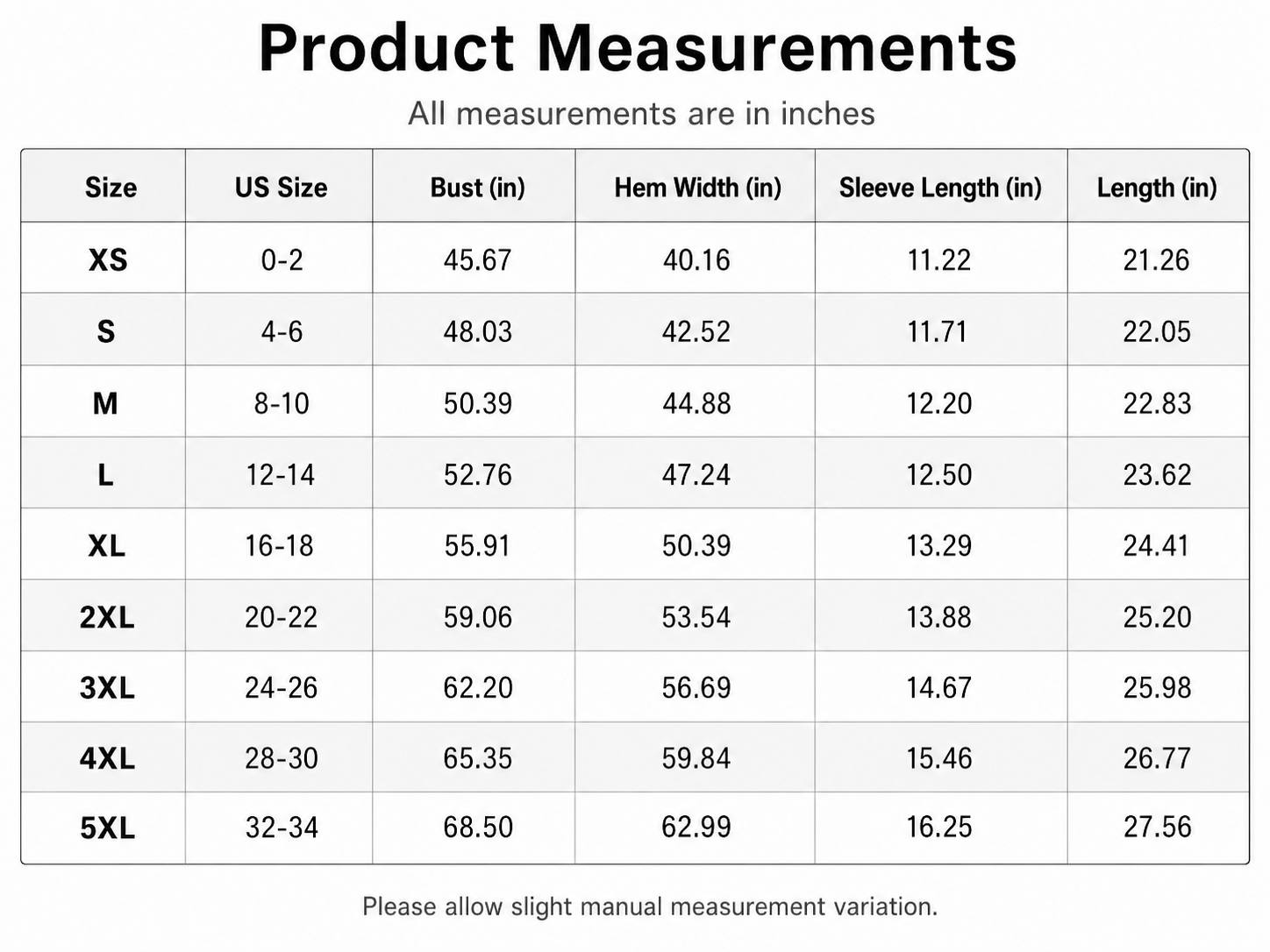The height and width of the screenshot is (952, 1270).
Task: Select the 2XL size label
Action: coord(107,618)
